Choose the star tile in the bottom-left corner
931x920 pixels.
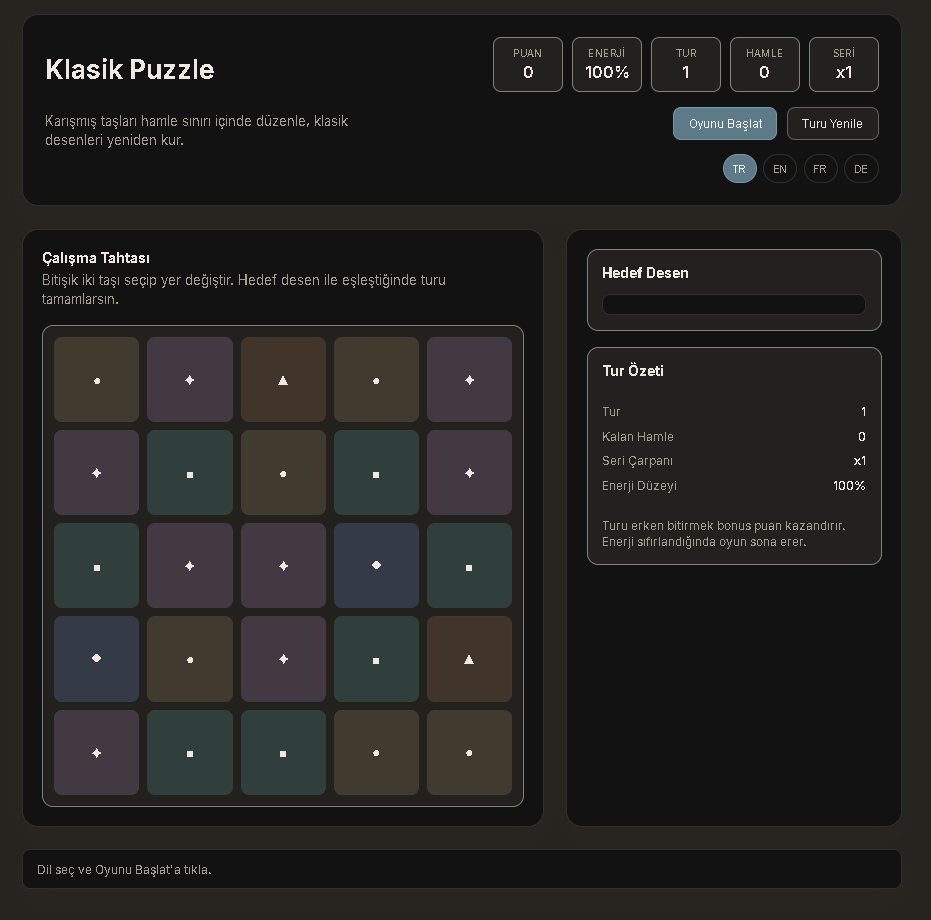pos(97,752)
